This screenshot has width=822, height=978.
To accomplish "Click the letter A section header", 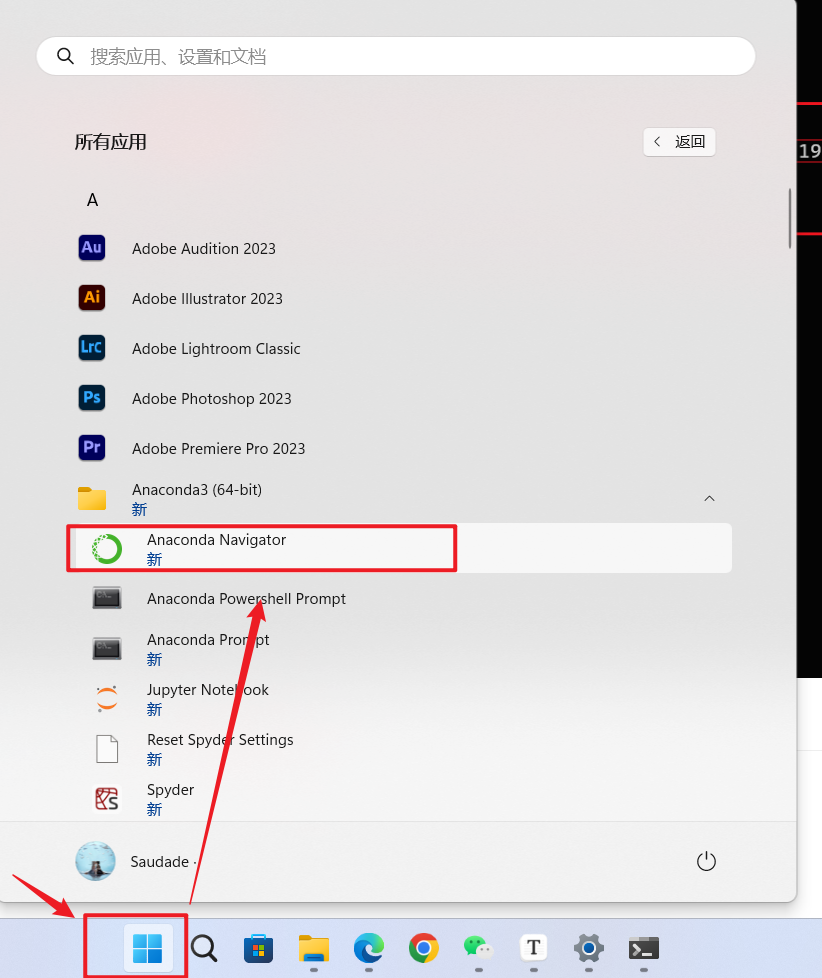I will pyautogui.click(x=92, y=200).
